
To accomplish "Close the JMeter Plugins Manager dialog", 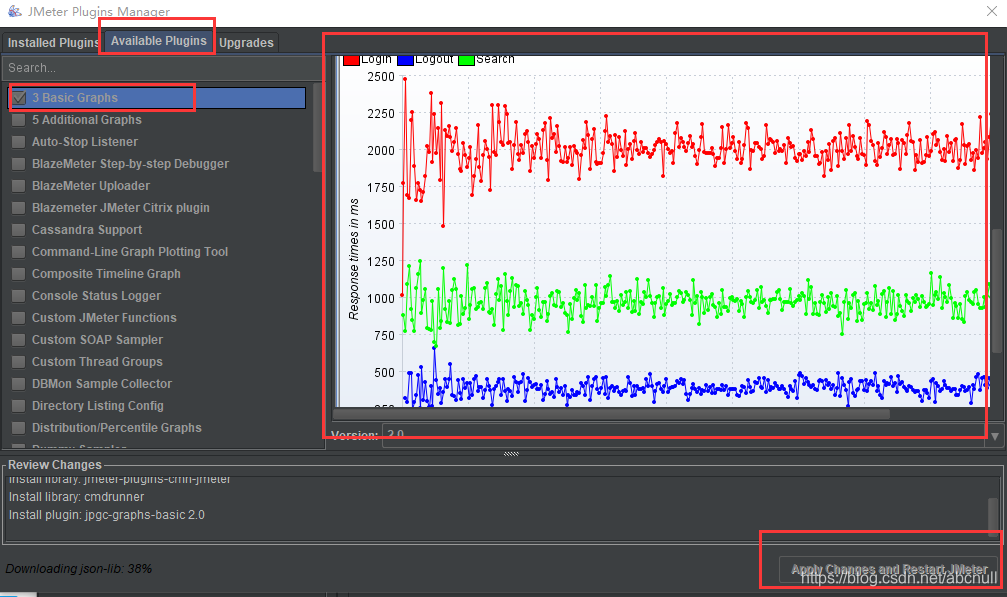I will click(x=992, y=11).
